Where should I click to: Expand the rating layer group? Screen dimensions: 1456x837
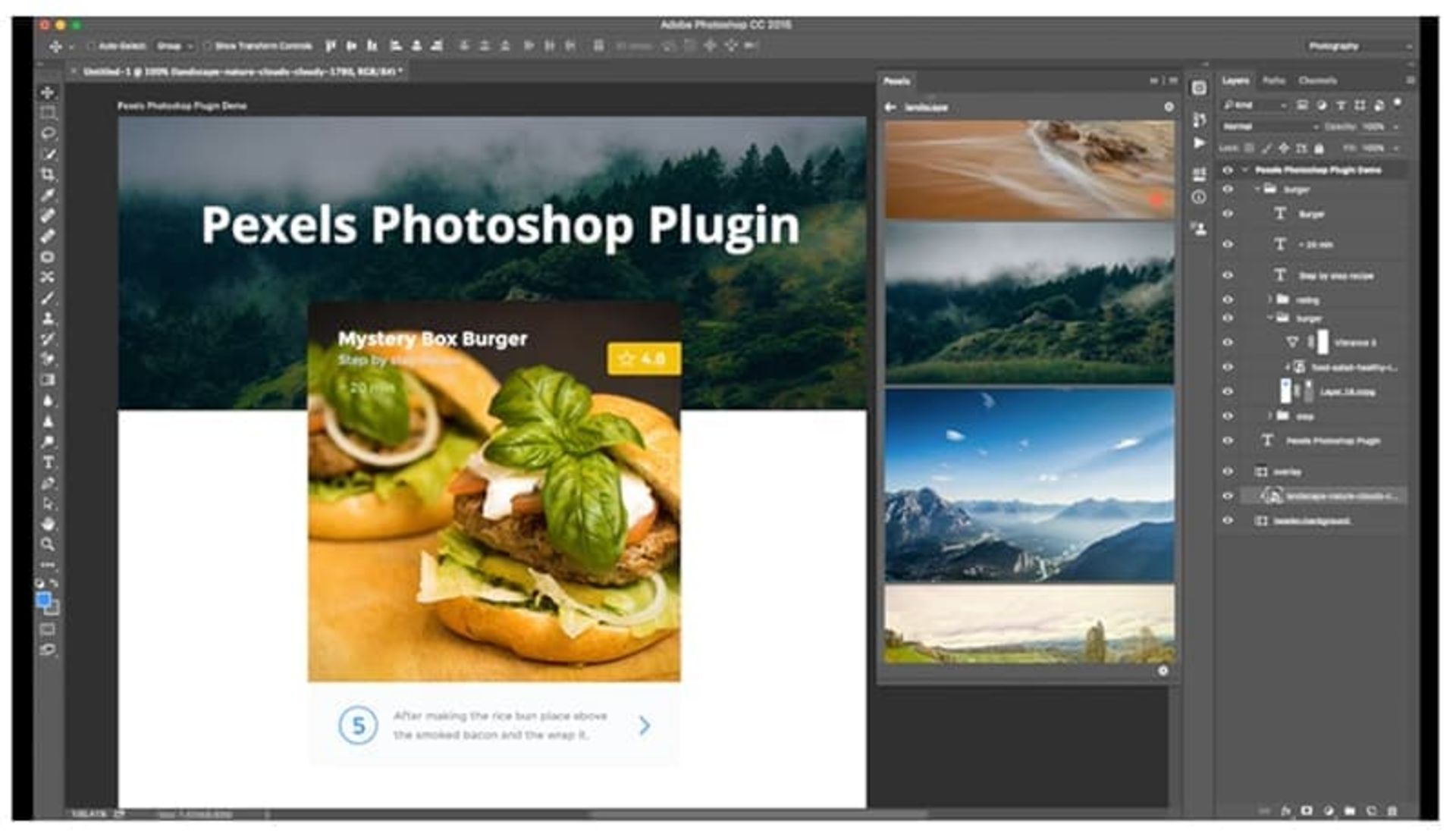(1269, 299)
